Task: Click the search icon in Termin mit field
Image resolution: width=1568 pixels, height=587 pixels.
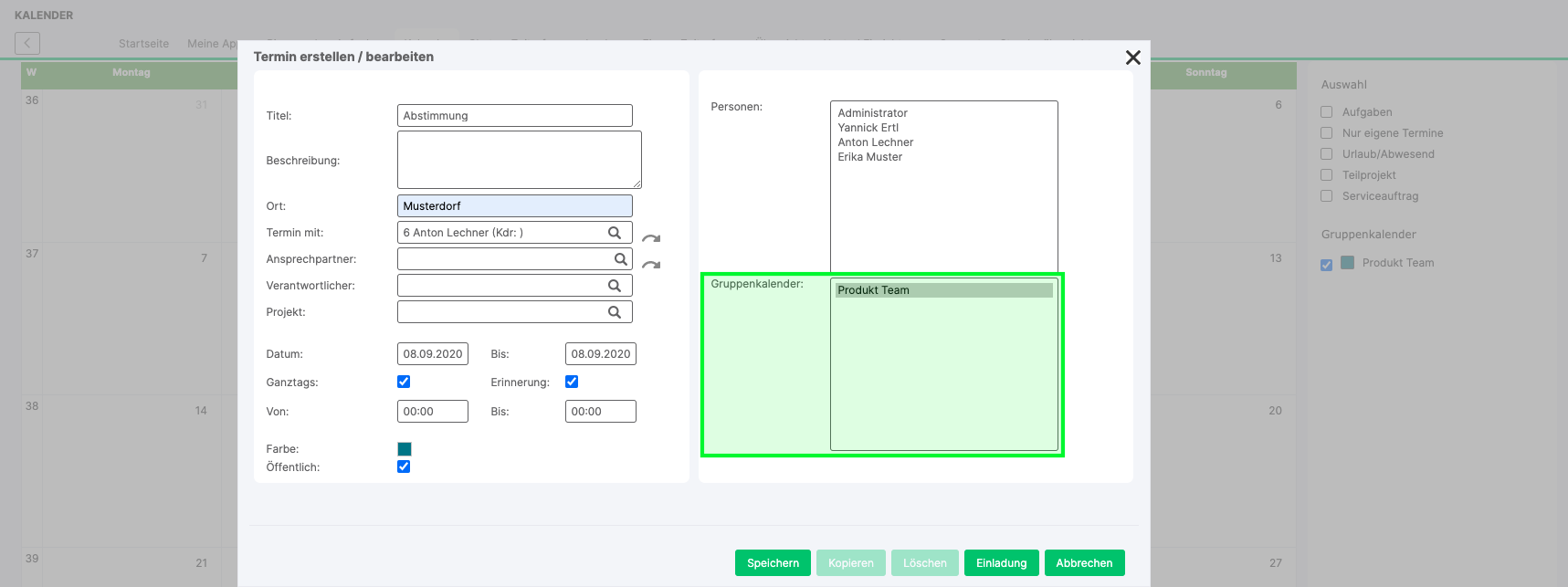Action: [615, 233]
